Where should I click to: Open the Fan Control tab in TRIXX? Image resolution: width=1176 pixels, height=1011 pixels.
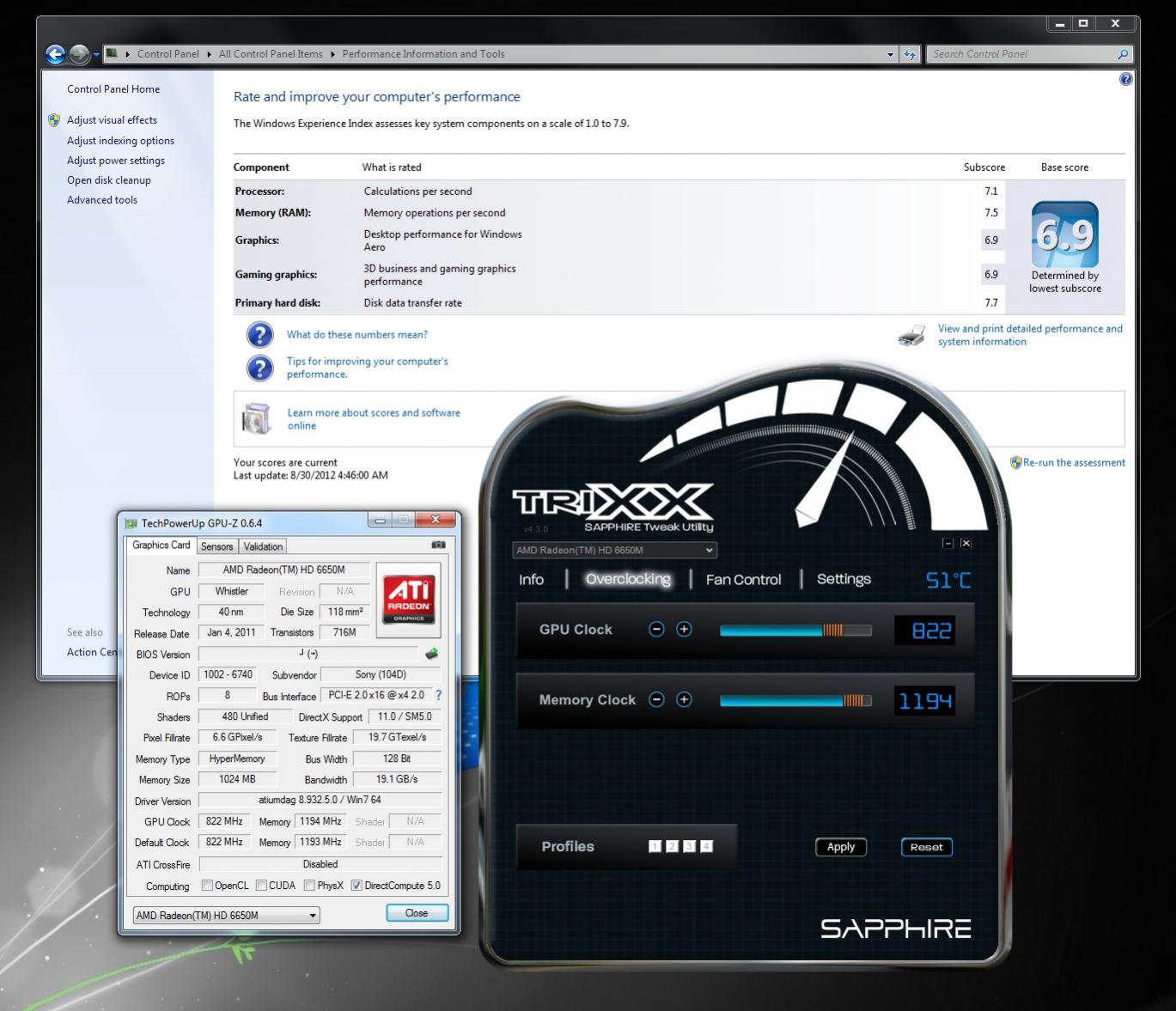[x=744, y=580]
